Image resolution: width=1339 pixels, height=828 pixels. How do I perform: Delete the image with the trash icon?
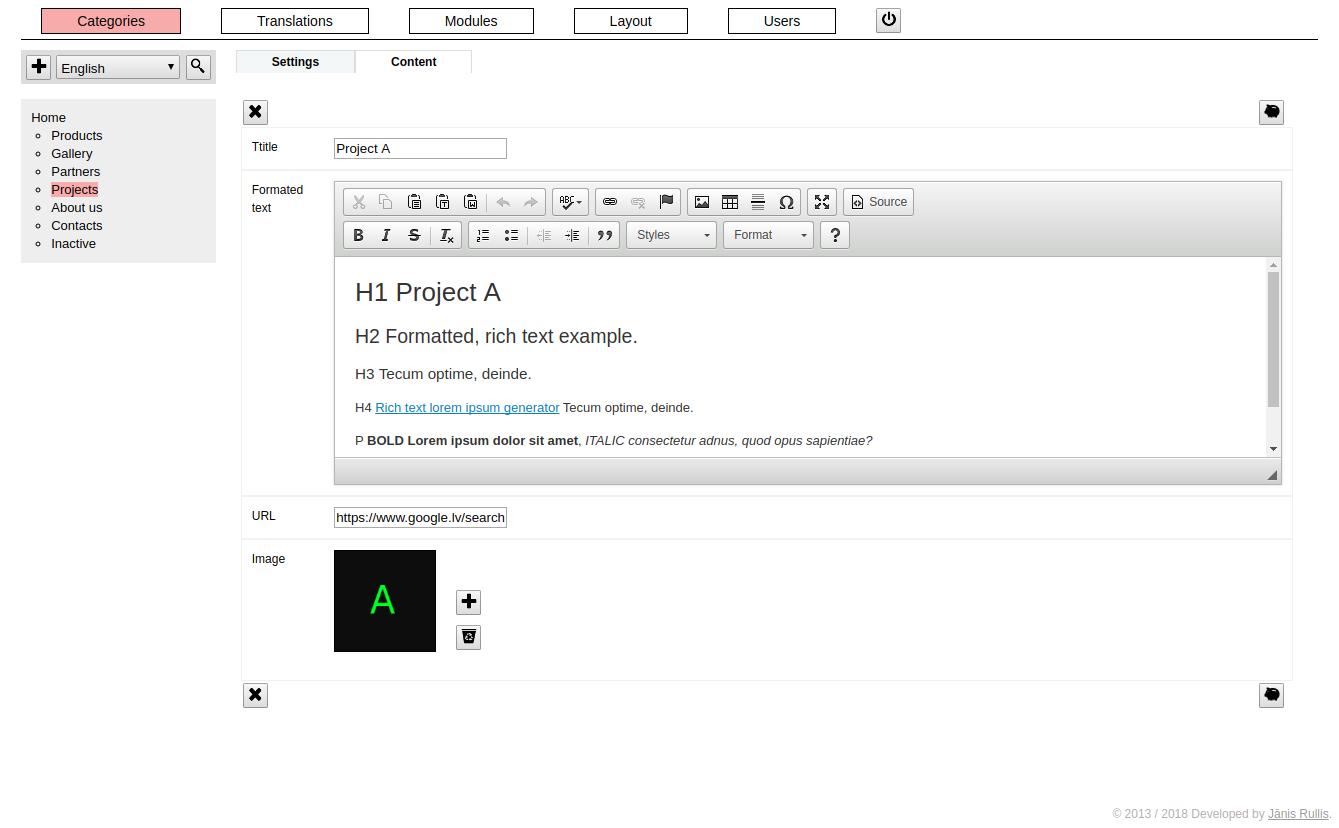pyautogui.click(x=468, y=637)
